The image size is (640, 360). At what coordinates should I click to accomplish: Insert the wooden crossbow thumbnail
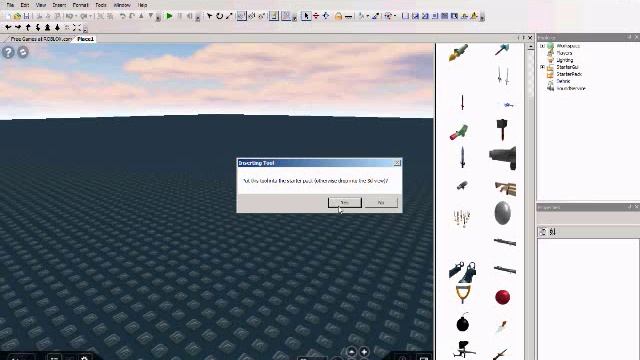click(x=505, y=189)
